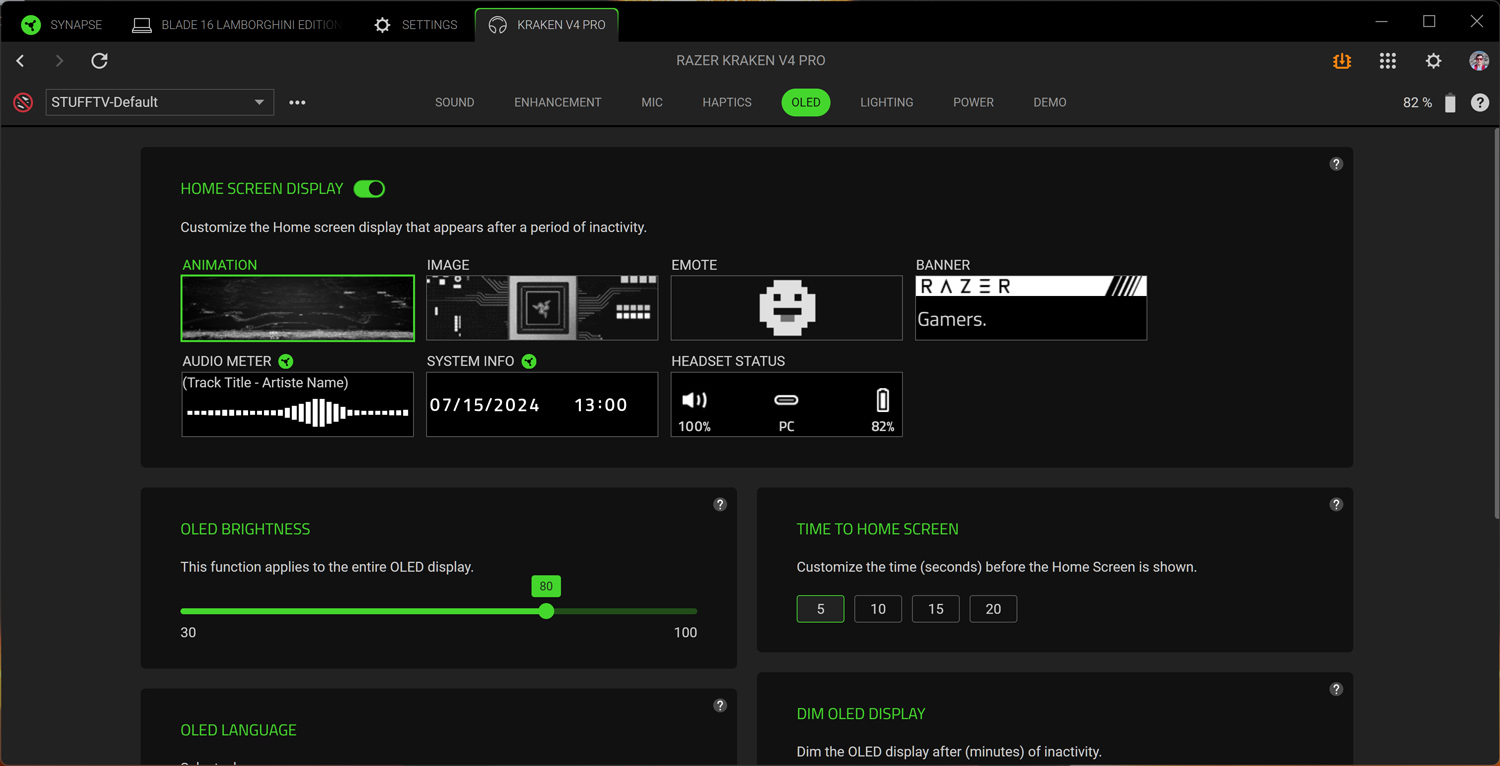The width and height of the screenshot is (1500, 766).
Task: Click the Kraken V4 Pro headset icon
Action: tap(497, 25)
